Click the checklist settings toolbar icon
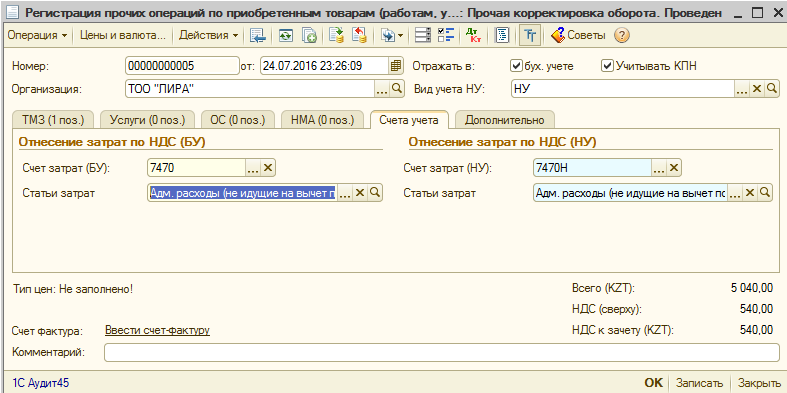The image size is (787, 393). (x=446, y=36)
